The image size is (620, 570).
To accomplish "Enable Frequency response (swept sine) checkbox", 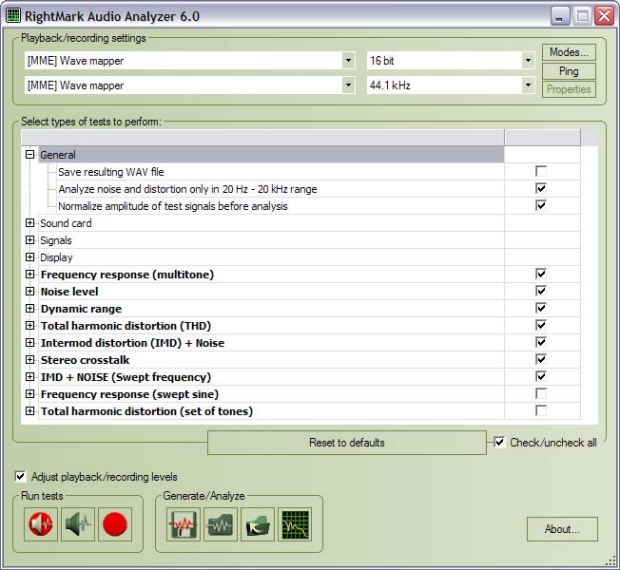I will pos(541,393).
